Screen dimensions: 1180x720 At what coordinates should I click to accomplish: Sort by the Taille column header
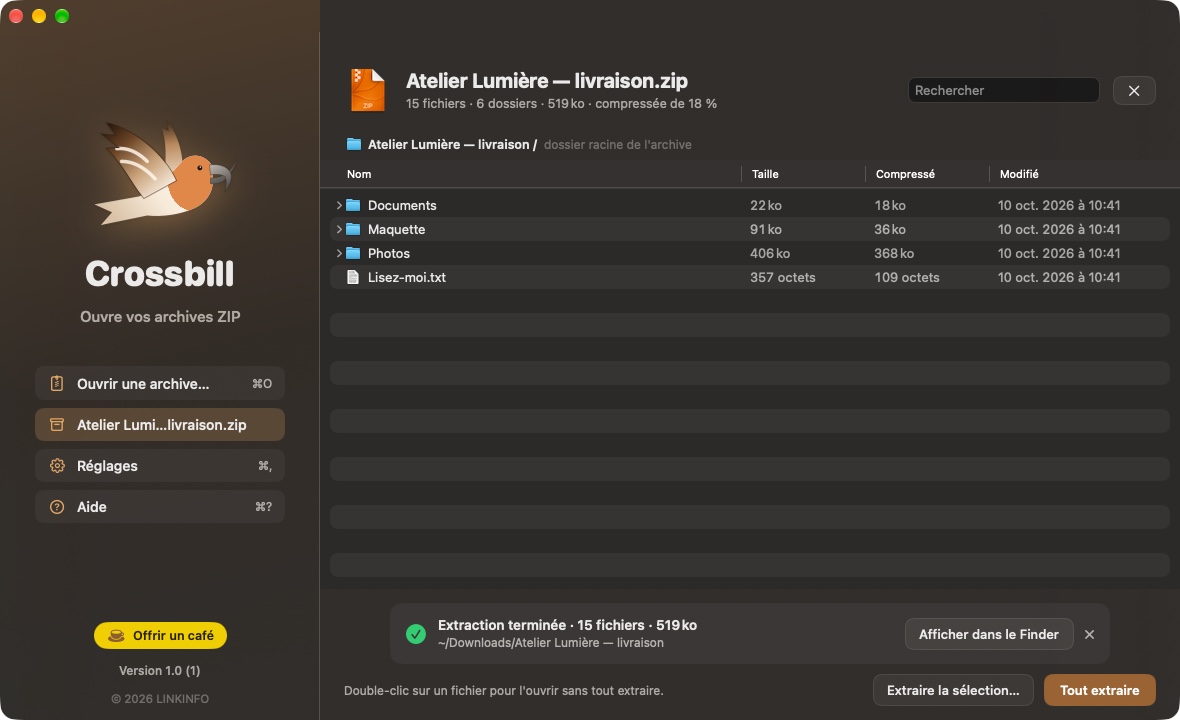point(765,174)
